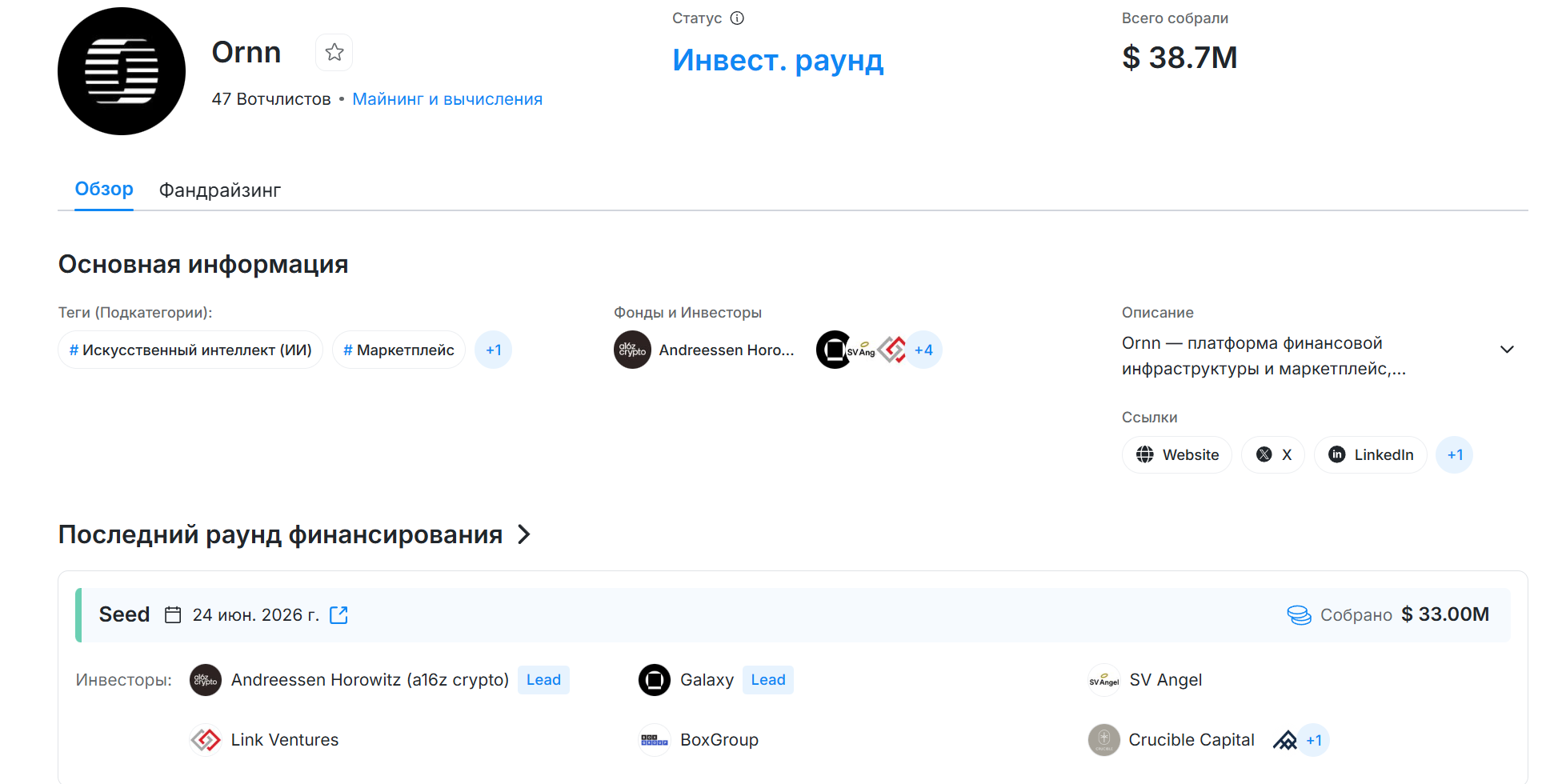Show four more investors with +4 badge
Image resolution: width=1542 pixels, height=784 pixels.
(x=923, y=350)
